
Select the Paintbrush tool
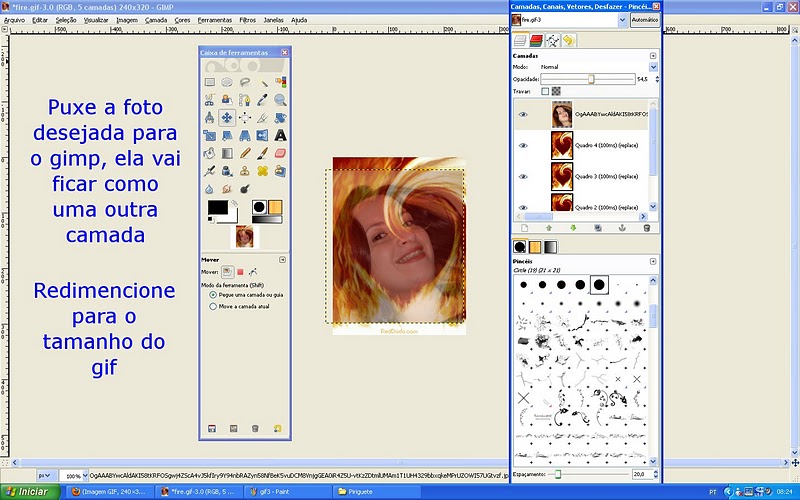263,153
